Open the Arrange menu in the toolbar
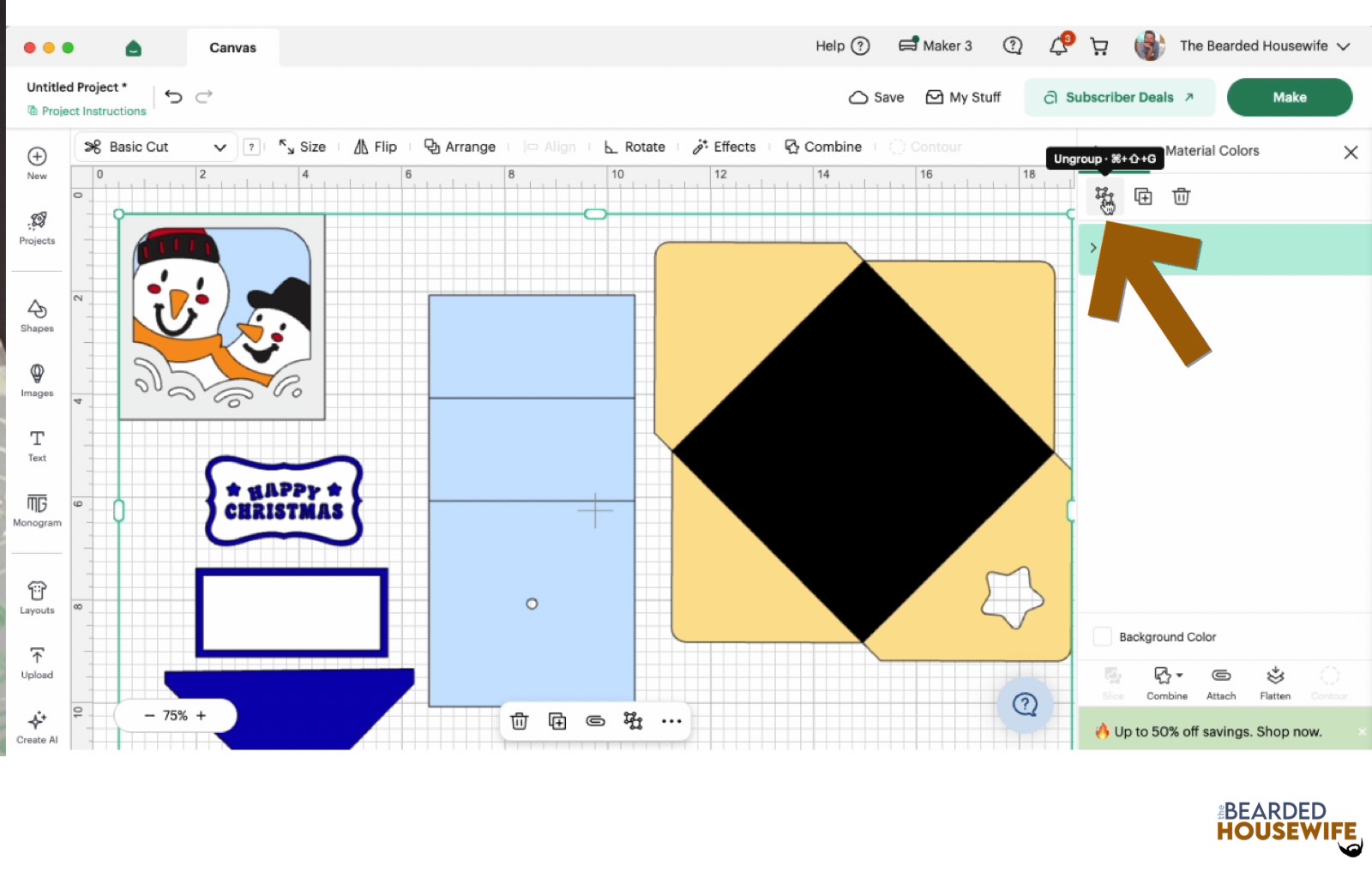Viewport: 1372px width, 872px height. point(460,147)
